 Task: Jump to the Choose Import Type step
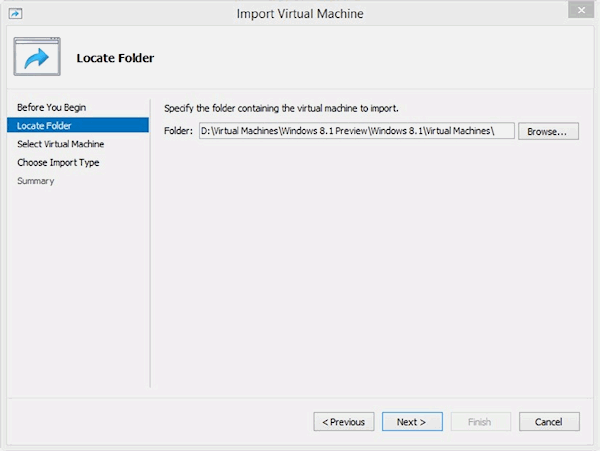pyautogui.click(x=58, y=162)
